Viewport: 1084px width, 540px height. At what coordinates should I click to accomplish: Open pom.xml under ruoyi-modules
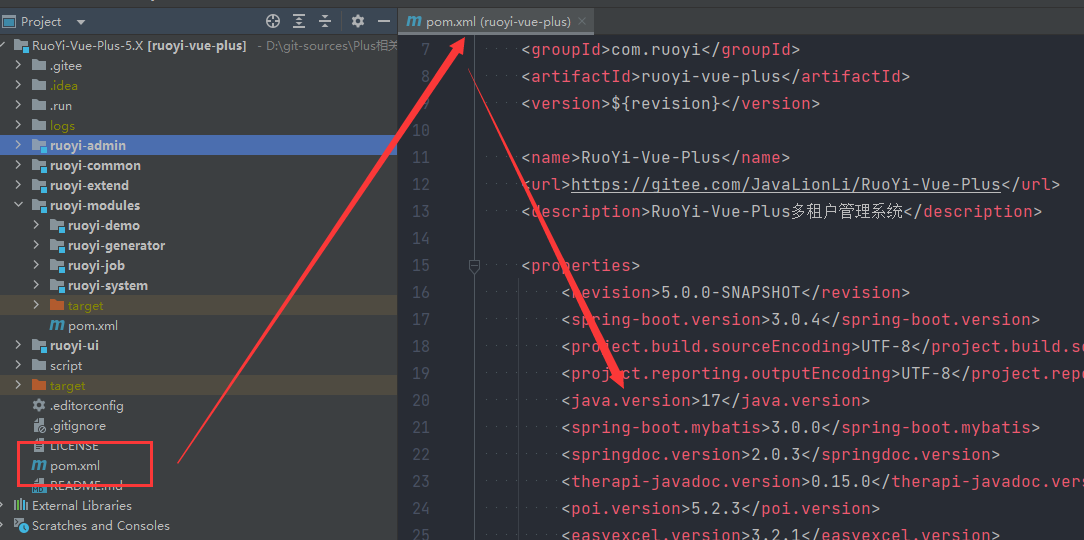click(x=93, y=326)
